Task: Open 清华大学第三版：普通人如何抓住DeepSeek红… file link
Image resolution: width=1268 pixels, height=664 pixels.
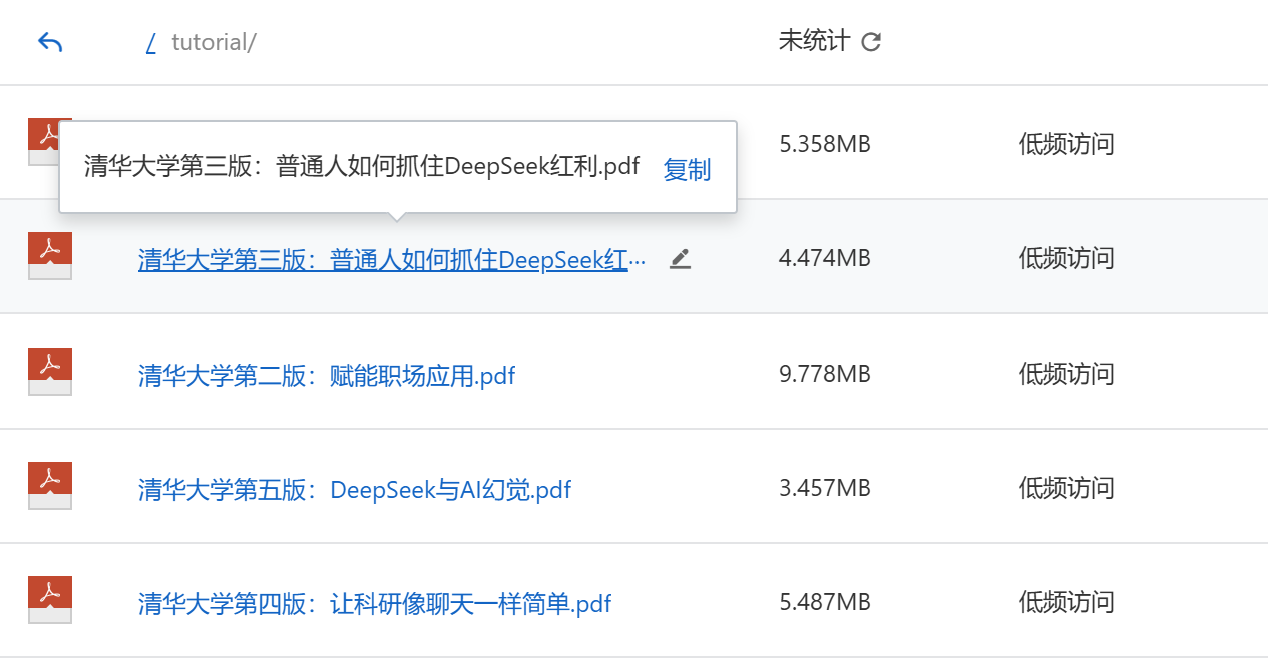Action: point(392,260)
